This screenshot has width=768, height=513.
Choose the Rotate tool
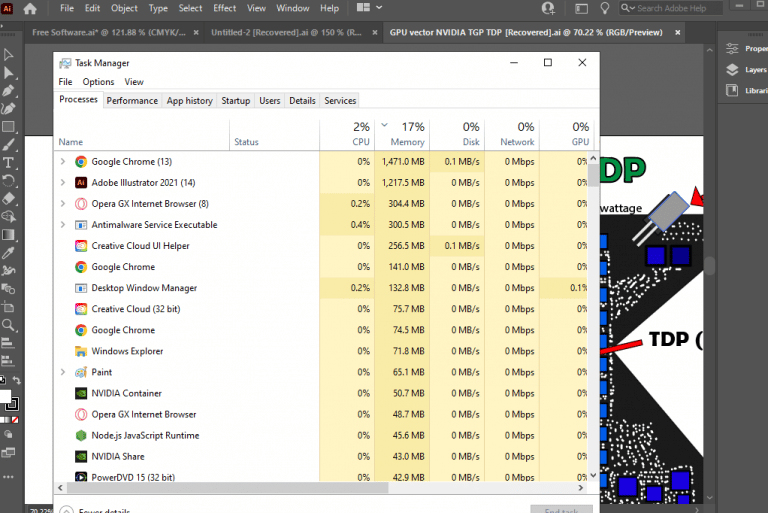pos(8,181)
